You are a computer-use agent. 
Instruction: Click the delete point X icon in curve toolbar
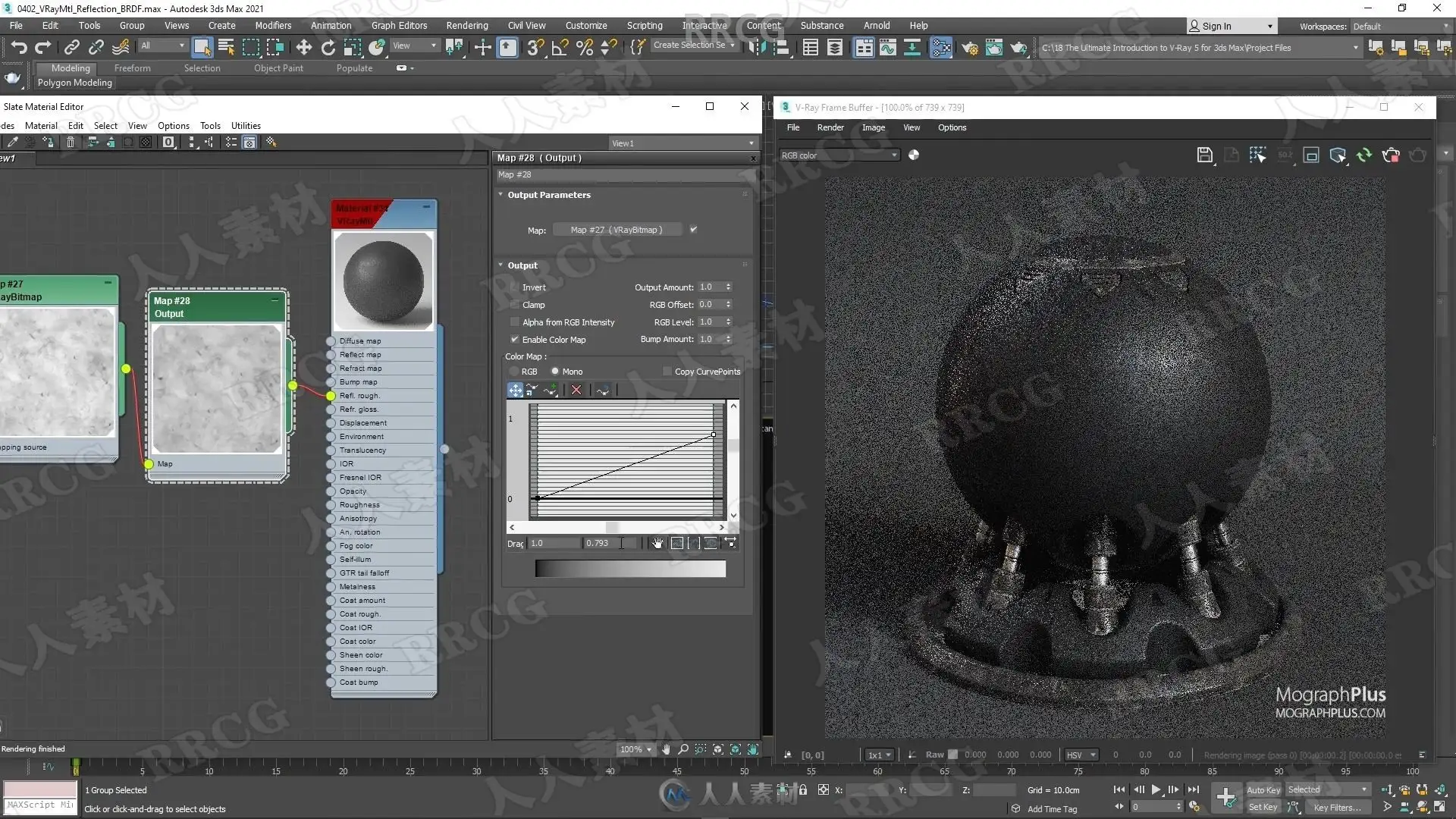[x=576, y=390]
